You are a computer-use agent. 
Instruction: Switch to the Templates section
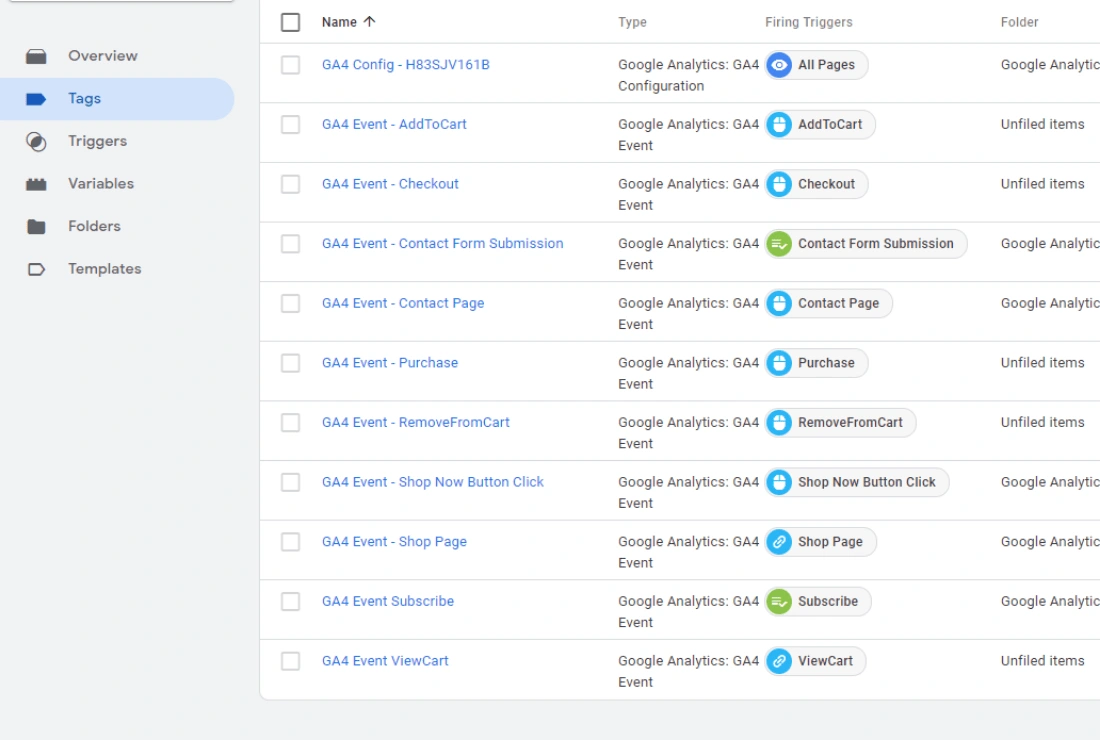point(105,269)
